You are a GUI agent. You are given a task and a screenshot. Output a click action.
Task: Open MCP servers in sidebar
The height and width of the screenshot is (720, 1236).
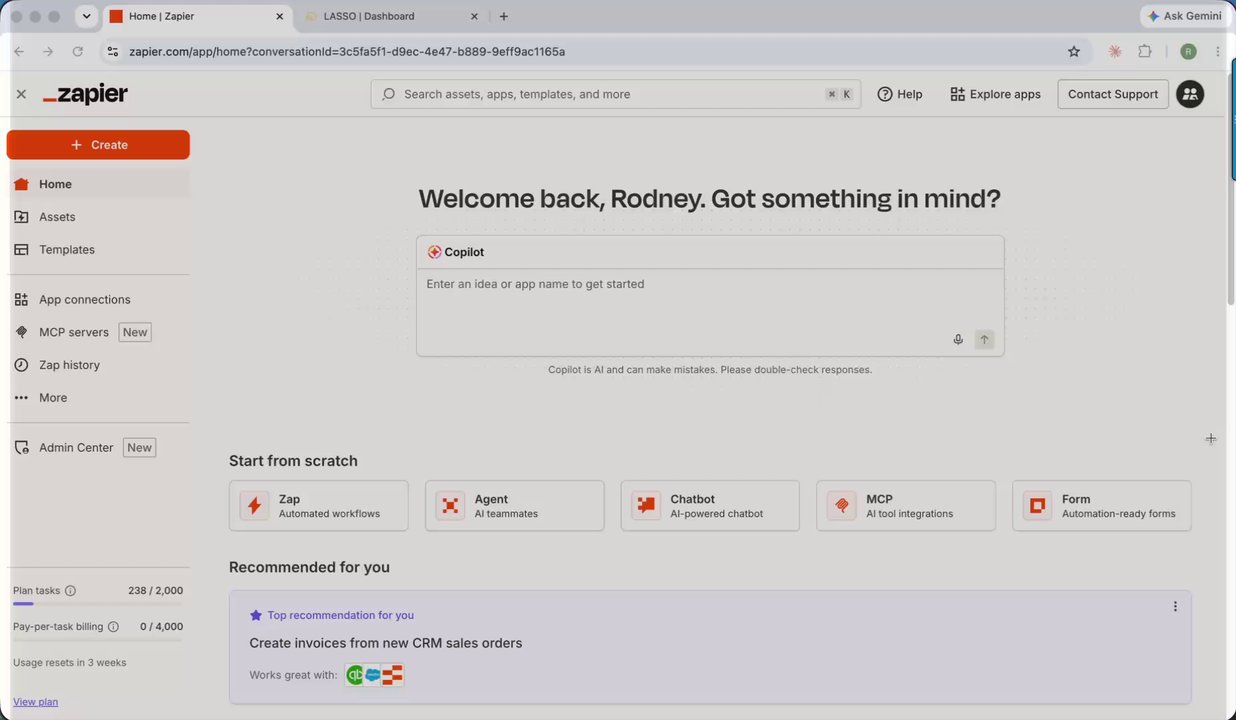click(98, 332)
